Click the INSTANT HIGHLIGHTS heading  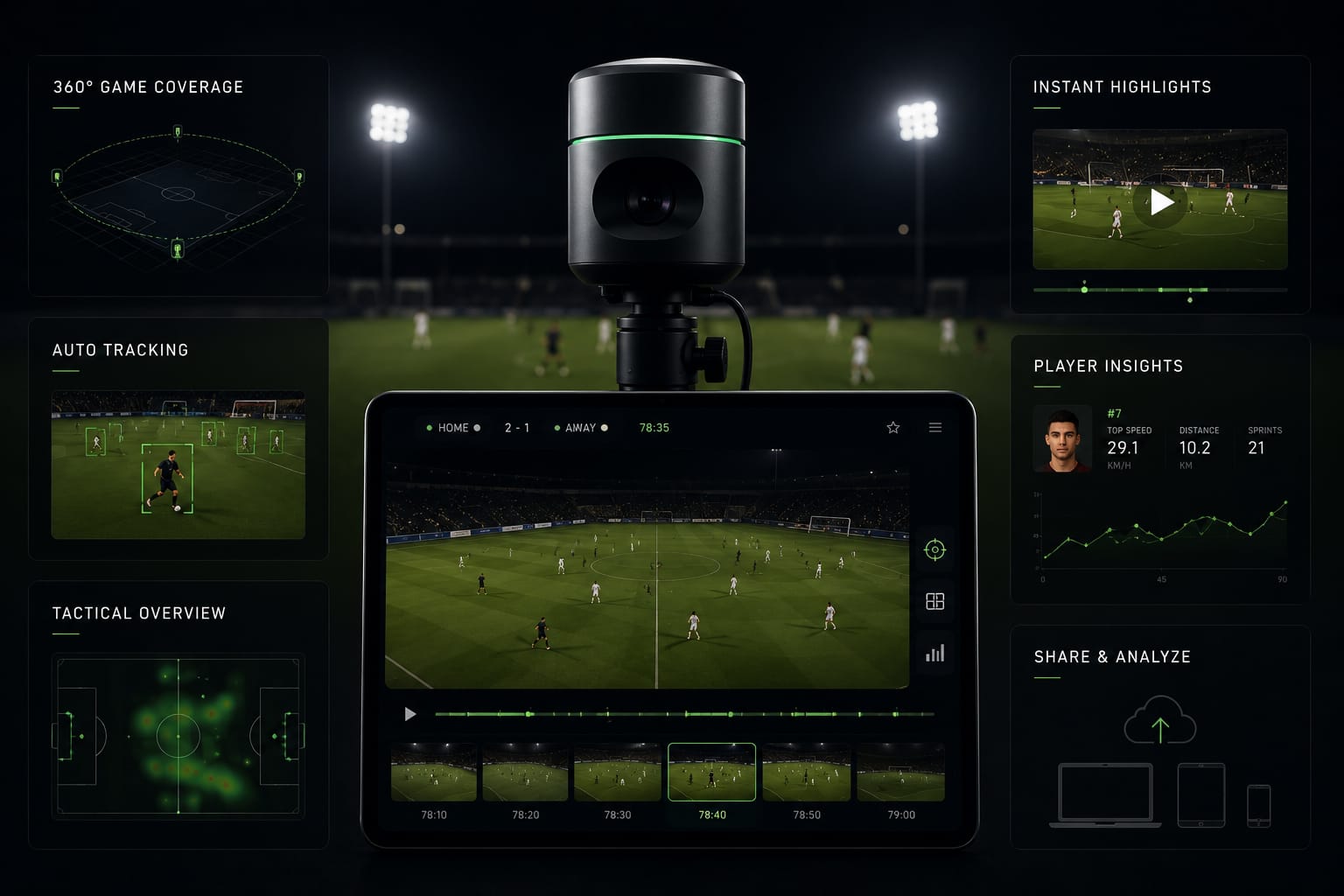(1123, 87)
